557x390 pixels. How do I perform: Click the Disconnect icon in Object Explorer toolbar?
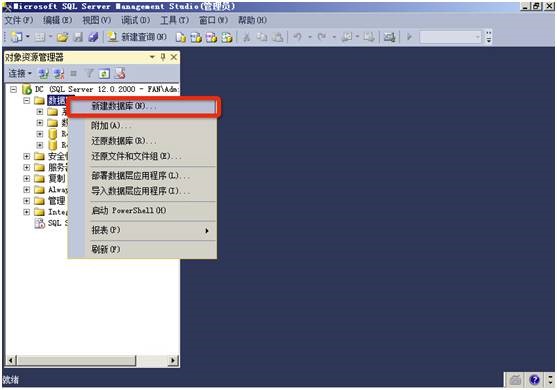pyautogui.click(x=58, y=74)
